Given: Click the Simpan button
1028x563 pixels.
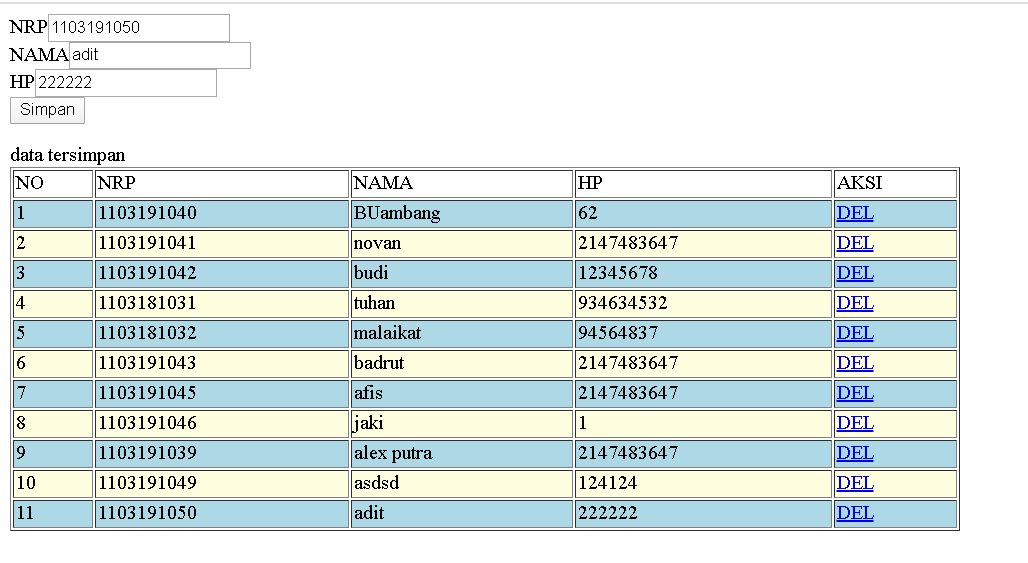Looking at the screenshot, I should tap(47, 110).
